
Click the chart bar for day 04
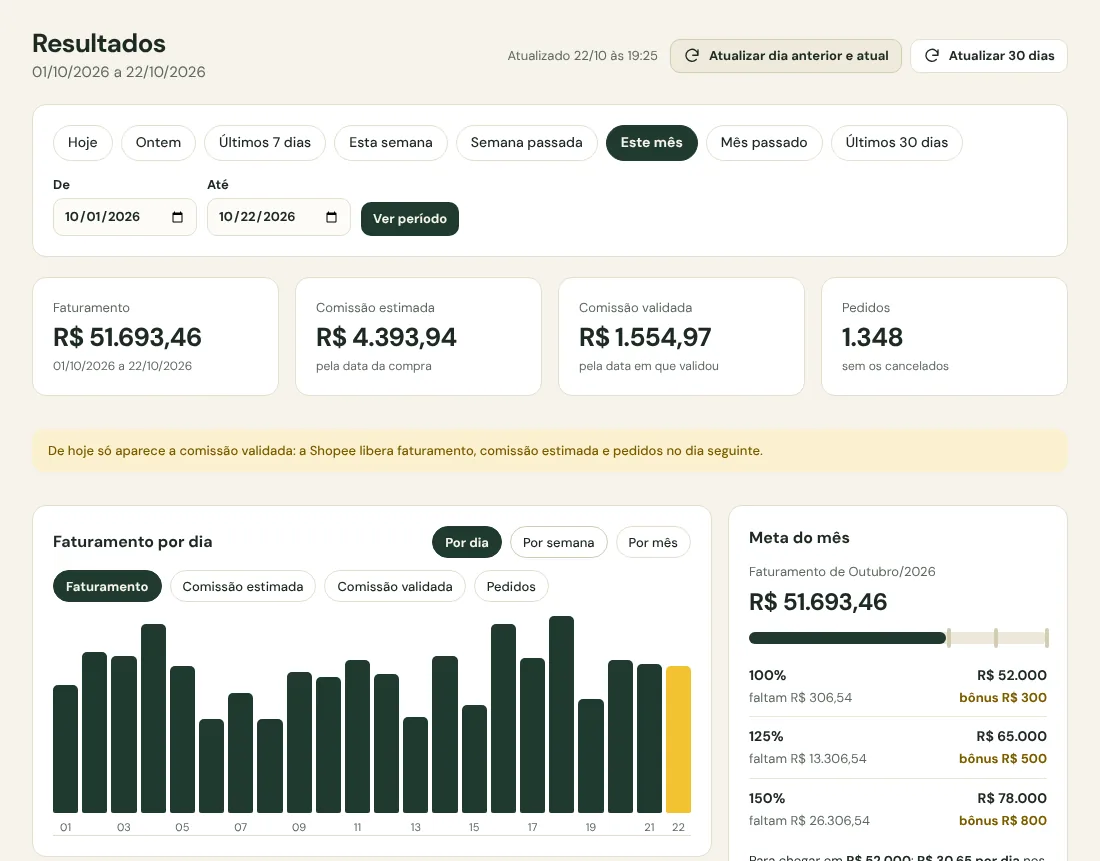[153, 718]
